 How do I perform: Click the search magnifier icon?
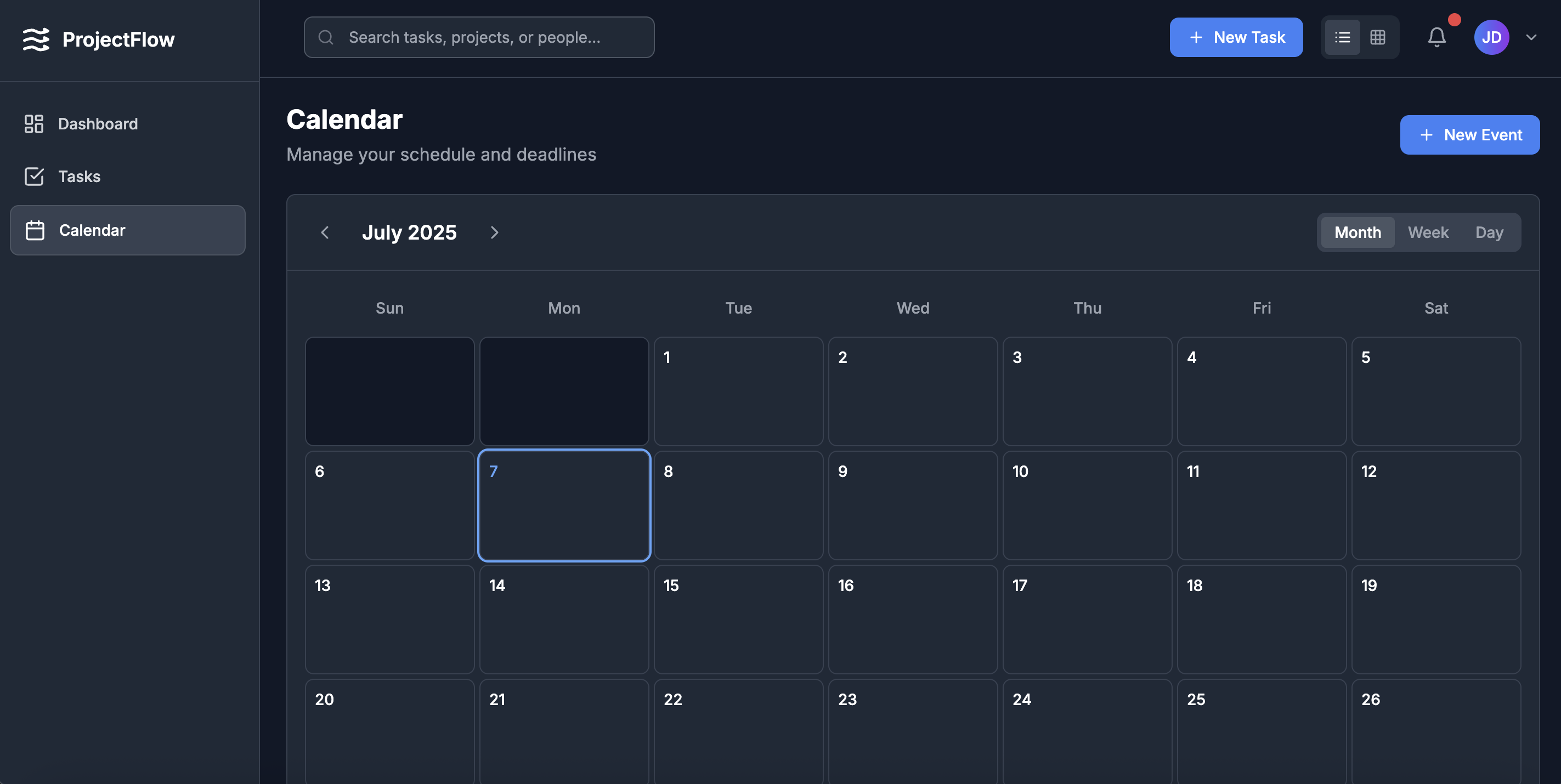click(x=326, y=38)
